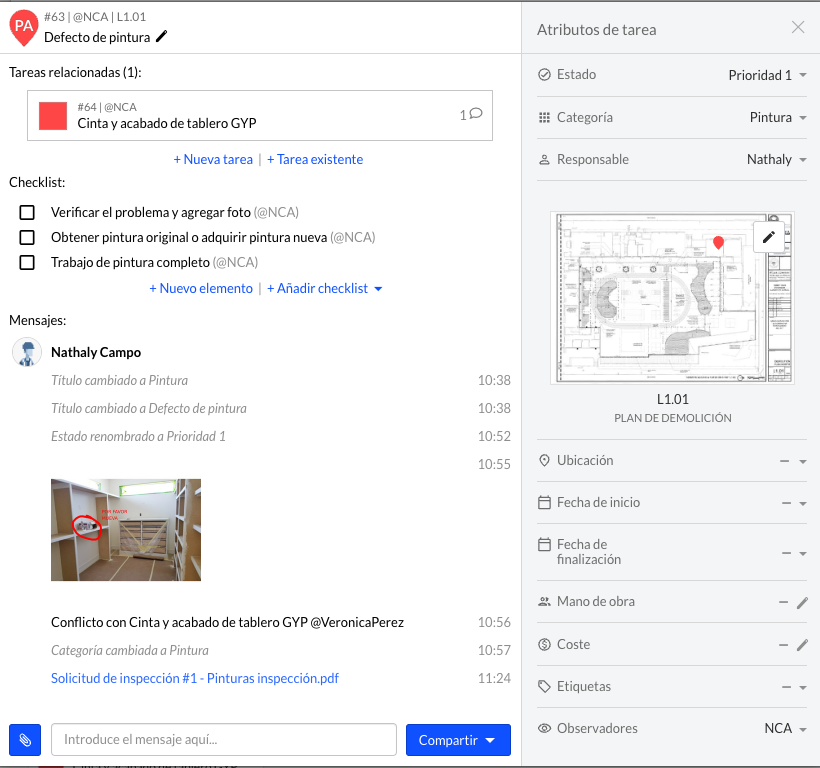The width and height of the screenshot is (820, 768).
Task: Click the Estado checkmark icon
Action: (x=544, y=75)
